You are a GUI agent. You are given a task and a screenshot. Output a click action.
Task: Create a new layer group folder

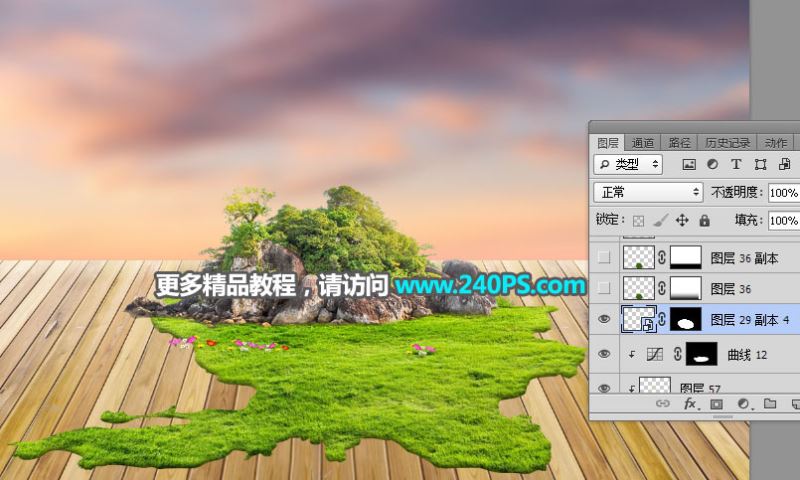click(770, 404)
